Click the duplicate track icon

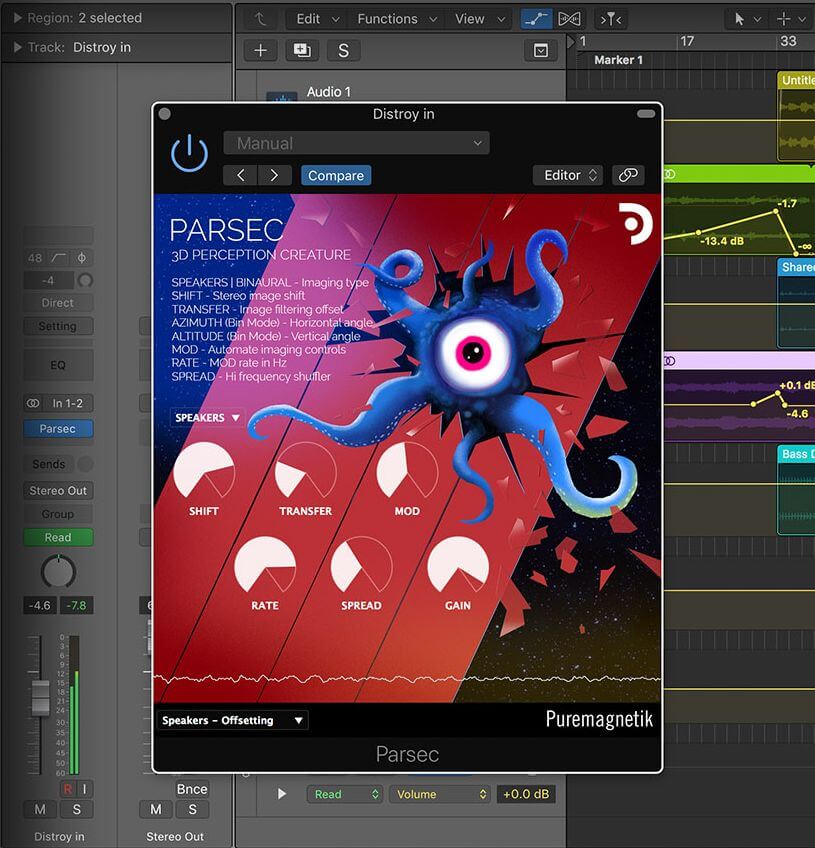click(x=302, y=50)
